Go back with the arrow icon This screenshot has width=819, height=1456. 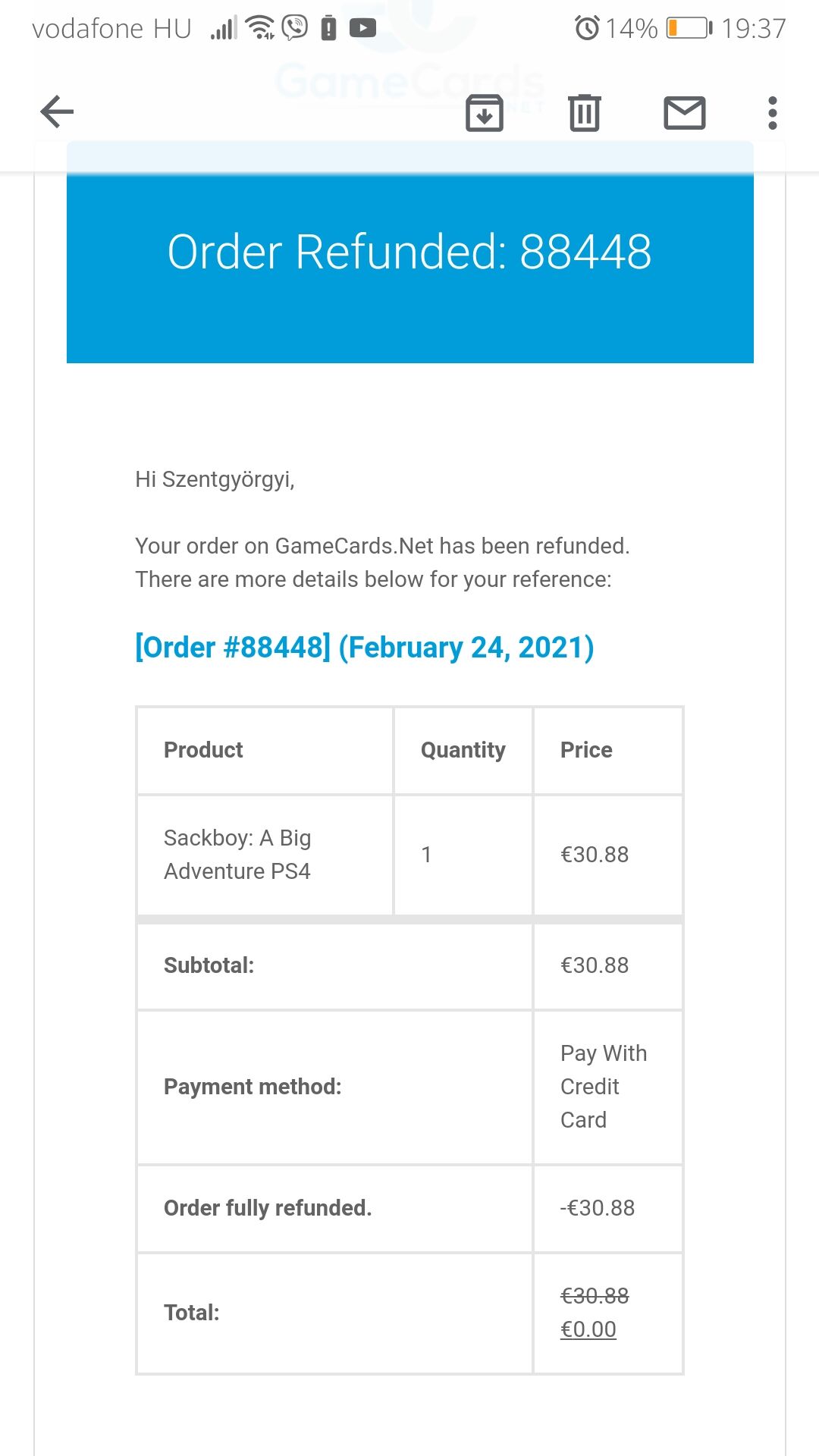click(57, 112)
